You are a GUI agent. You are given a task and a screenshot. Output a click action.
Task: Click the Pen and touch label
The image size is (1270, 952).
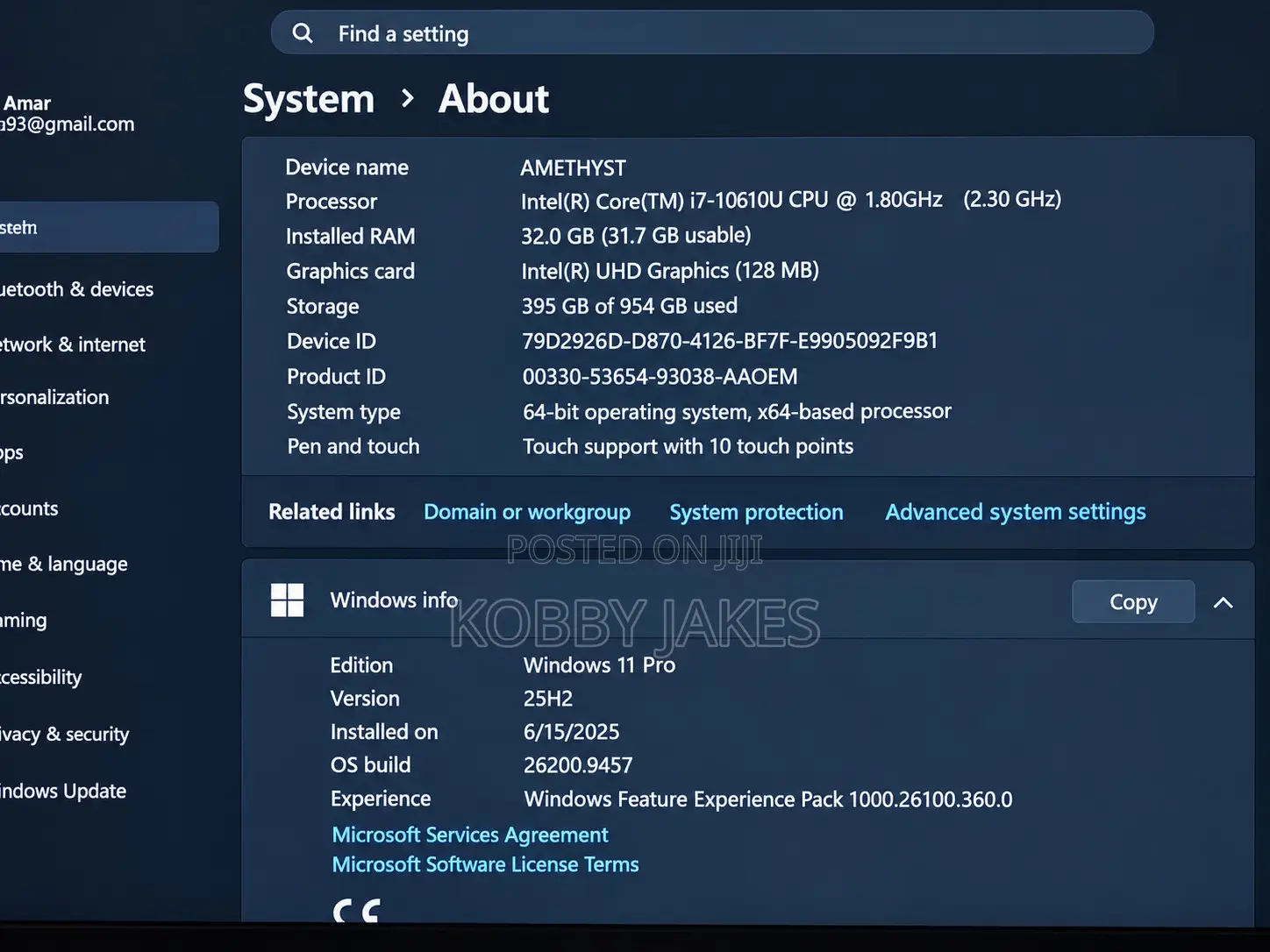click(x=353, y=446)
